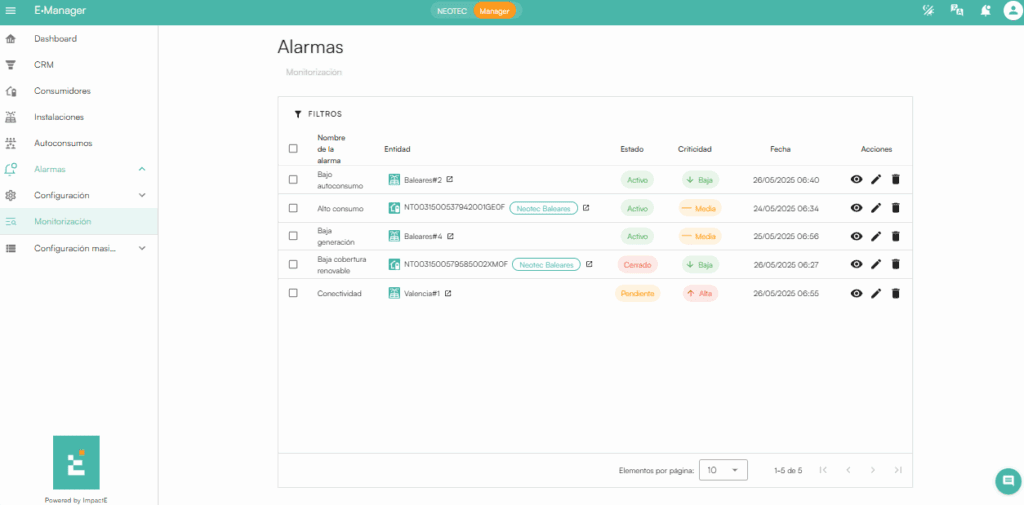Open external link for Baleares#2 entity

[450, 180]
